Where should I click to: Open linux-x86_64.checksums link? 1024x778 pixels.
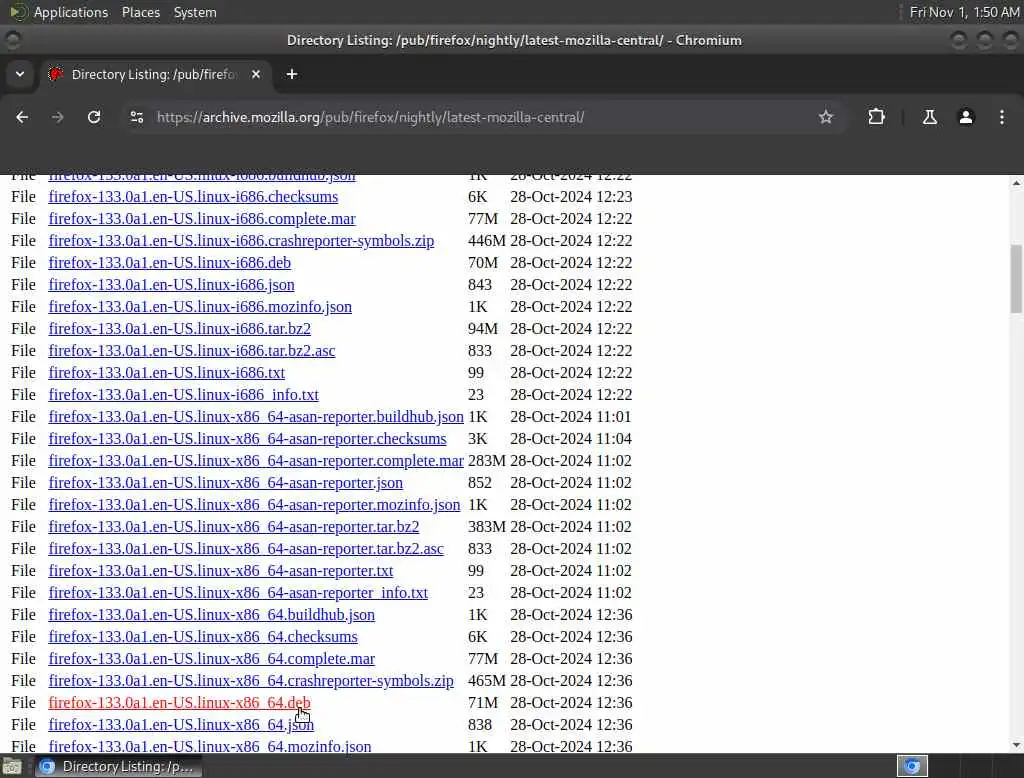[203, 636]
